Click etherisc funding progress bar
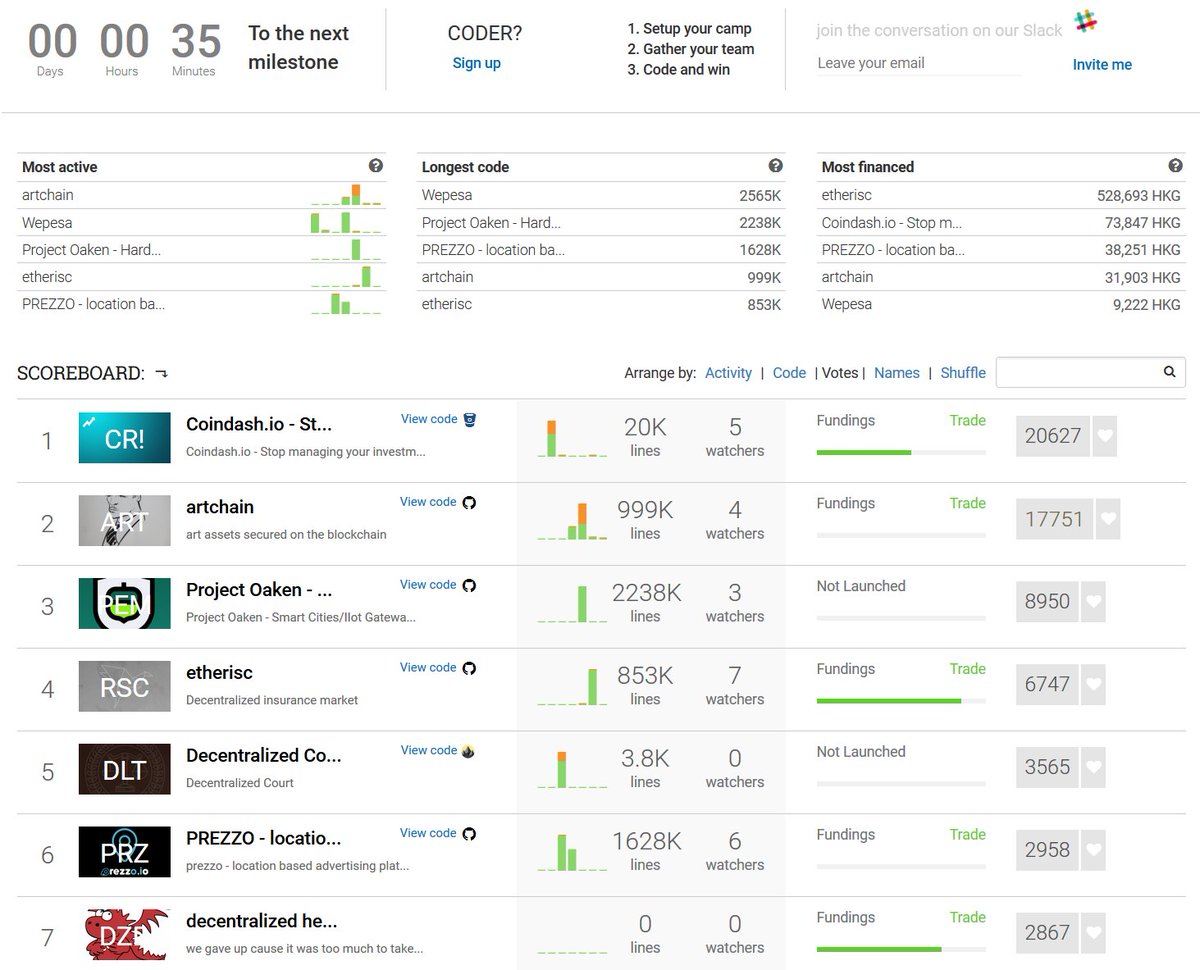The image size is (1200, 970). point(901,701)
